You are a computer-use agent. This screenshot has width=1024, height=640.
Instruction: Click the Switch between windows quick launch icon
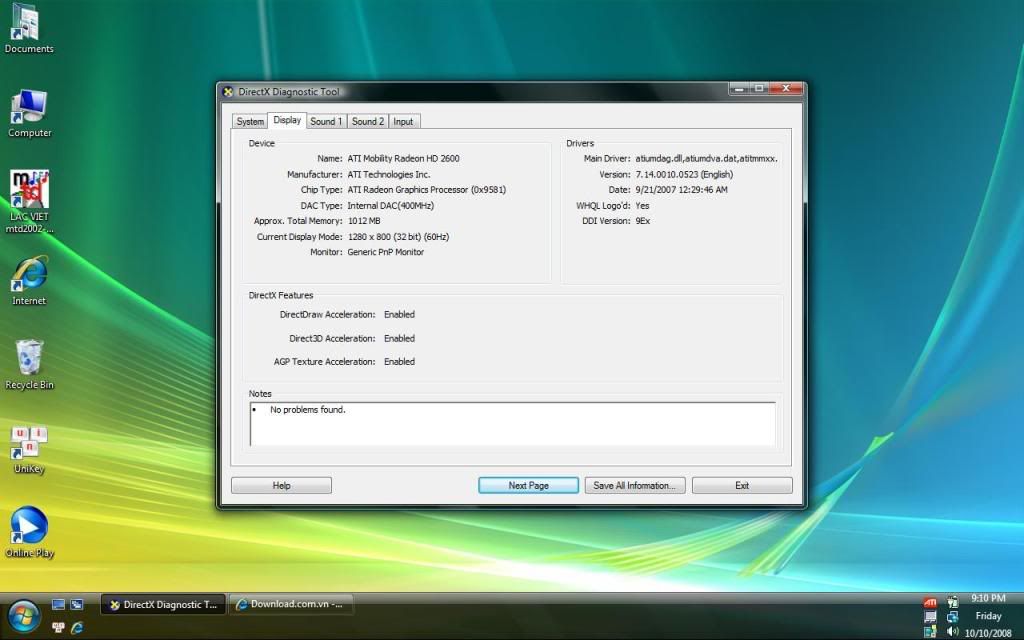tap(77, 605)
